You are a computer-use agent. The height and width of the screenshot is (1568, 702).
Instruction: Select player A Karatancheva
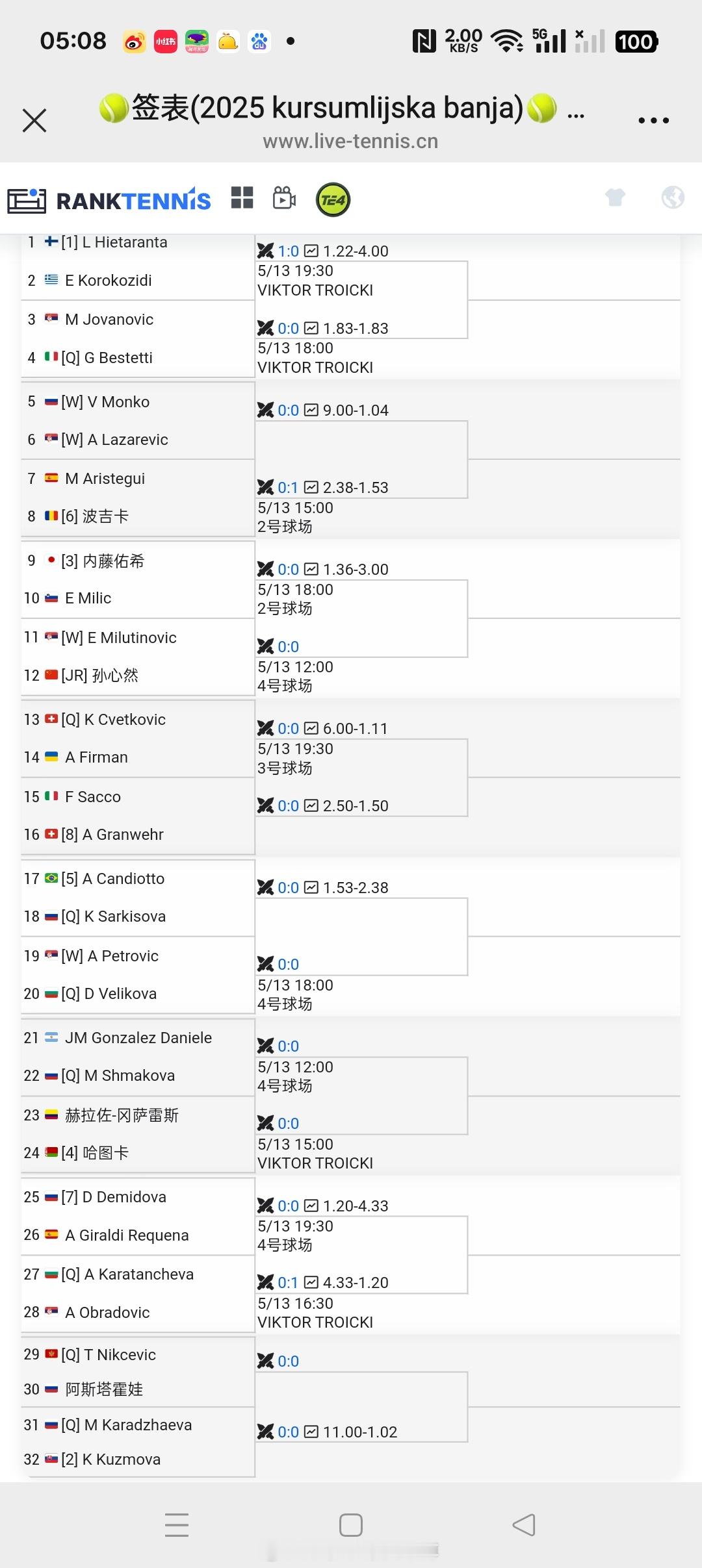point(139,1274)
